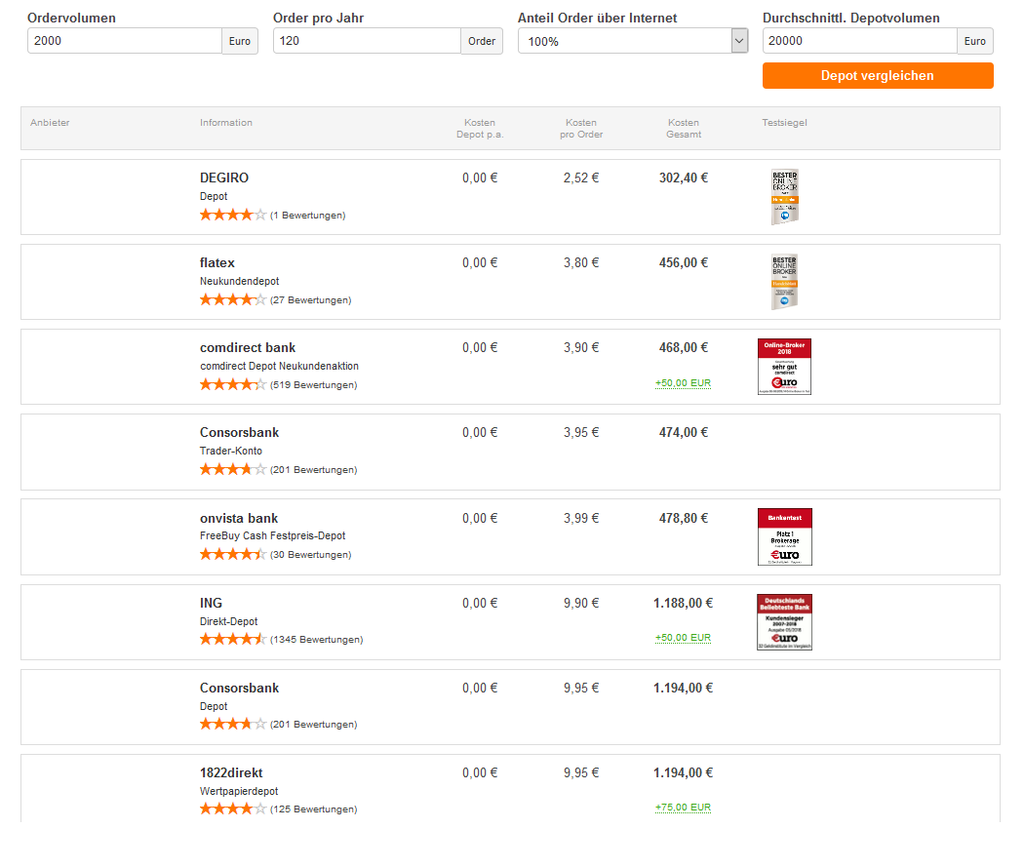Screen dimensions: 1024x868
Task: Open flatex 27 Bewertungen reviews
Action: click(311, 300)
